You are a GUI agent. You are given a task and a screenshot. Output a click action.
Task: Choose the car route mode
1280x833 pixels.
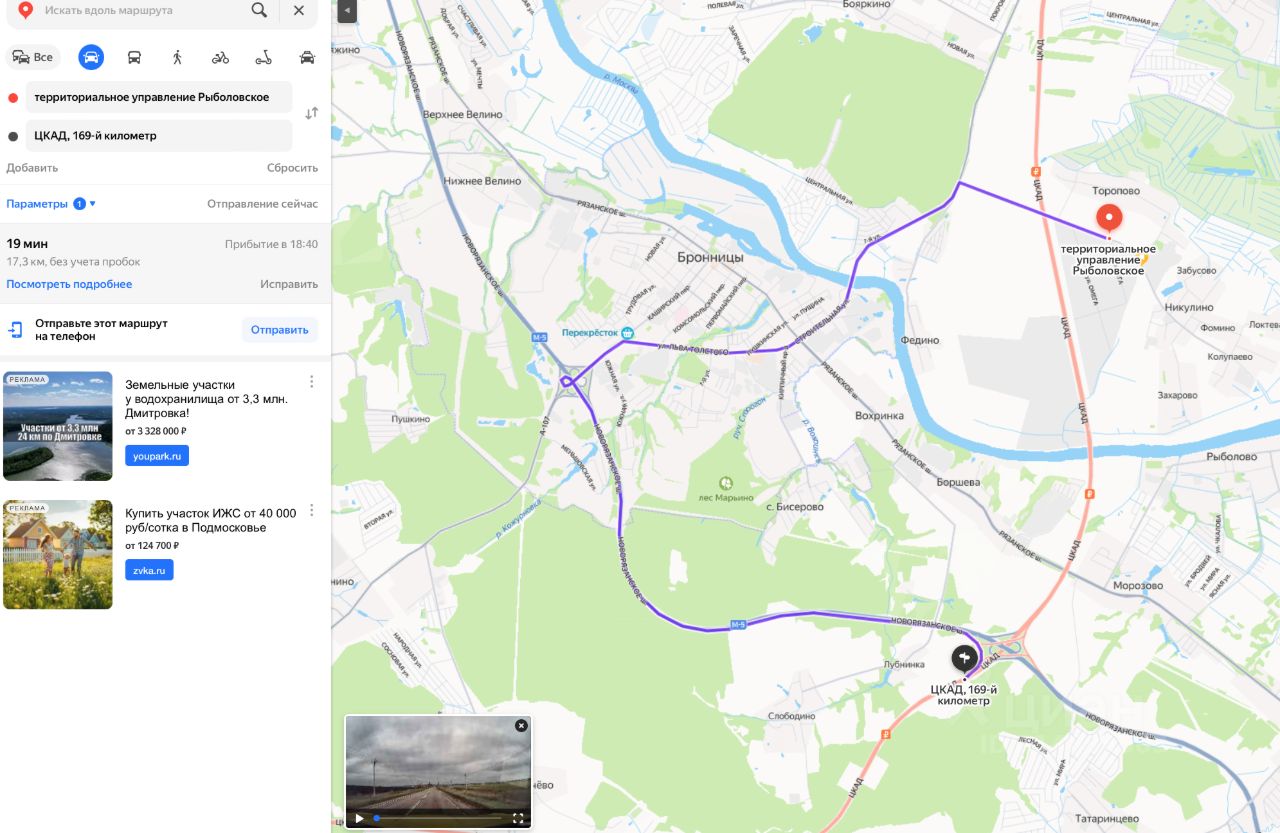coord(91,57)
